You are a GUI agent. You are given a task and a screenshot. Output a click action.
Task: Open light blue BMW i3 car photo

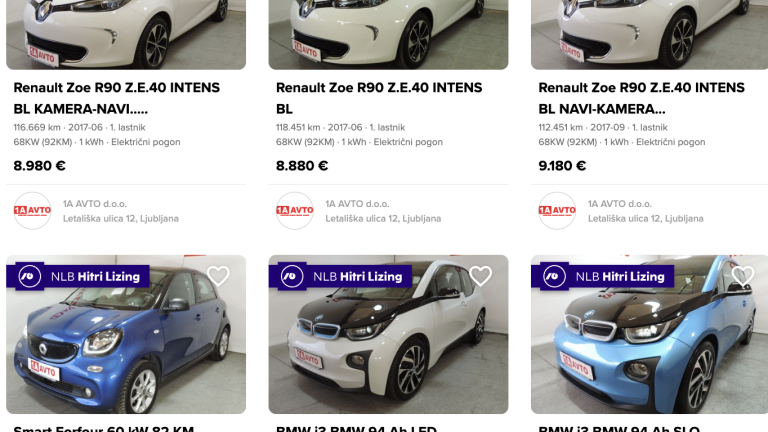(650, 350)
